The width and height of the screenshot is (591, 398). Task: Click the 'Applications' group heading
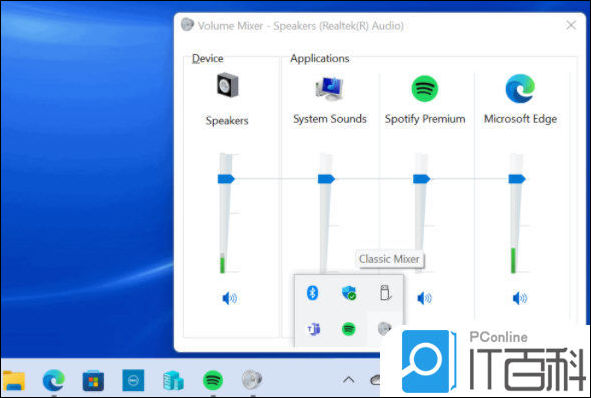click(x=320, y=58)
